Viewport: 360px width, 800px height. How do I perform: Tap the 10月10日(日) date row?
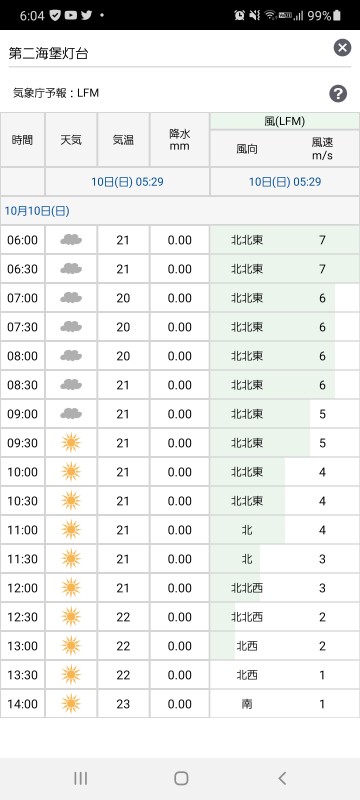[x=179, y=211]
